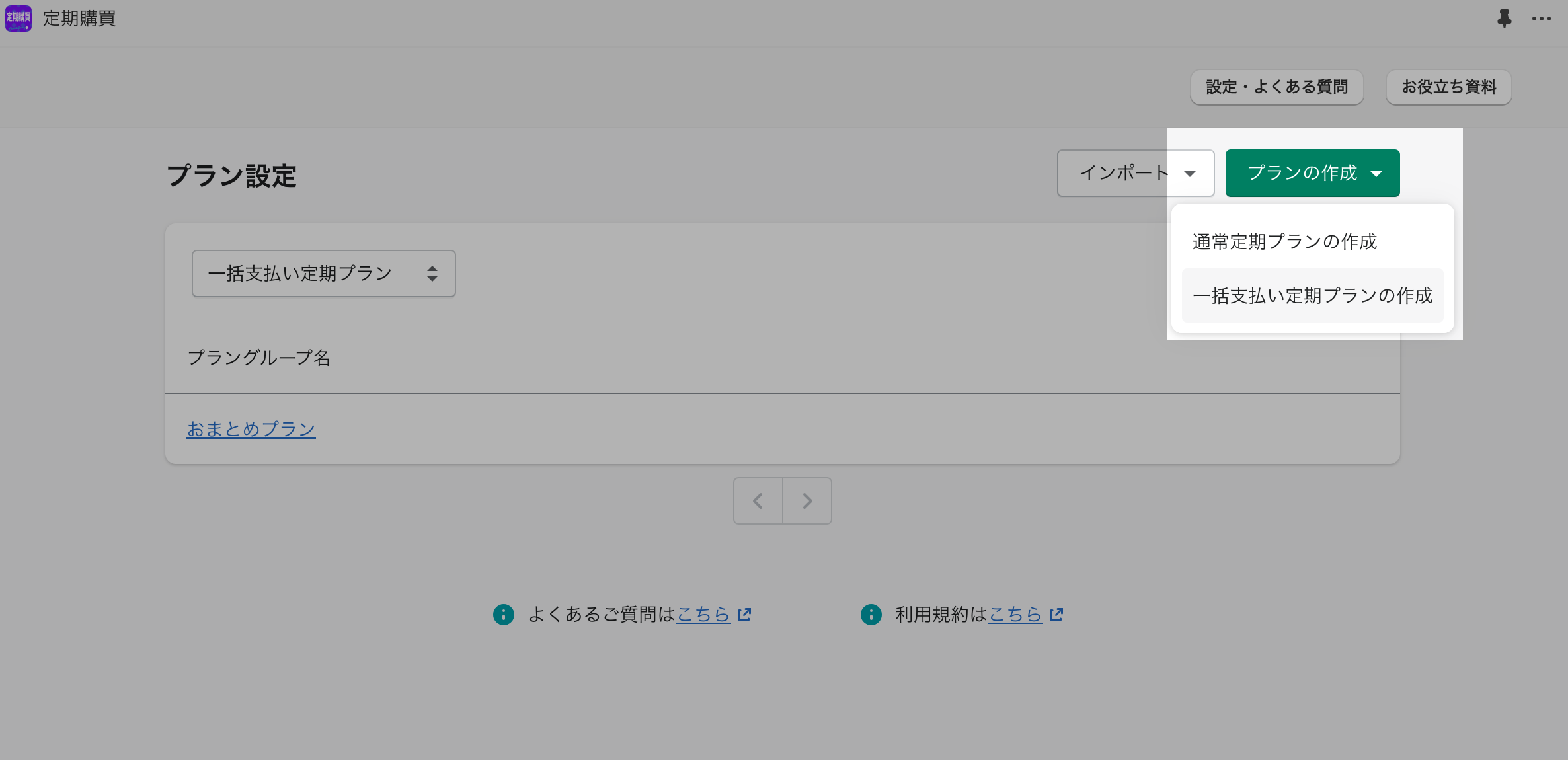The width and height of the screenshot is (1568, 760).
Task: Open 設定・よくある質問 button
Action: coord(1276,87)
